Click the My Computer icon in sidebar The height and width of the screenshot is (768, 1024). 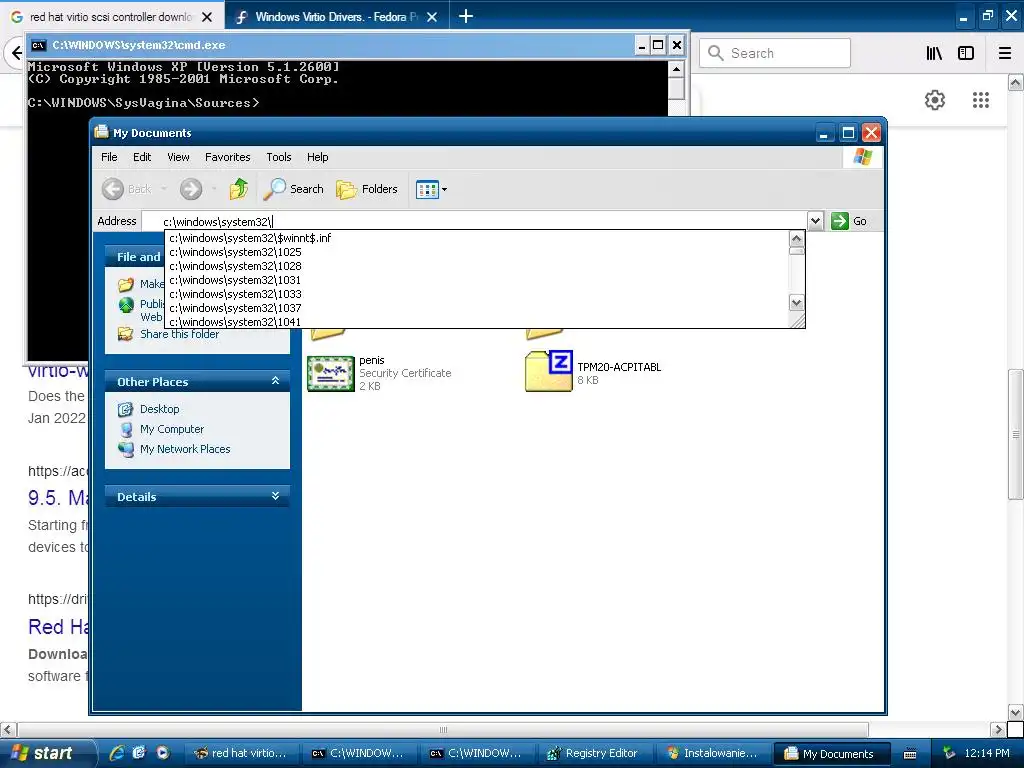point(125,430)
